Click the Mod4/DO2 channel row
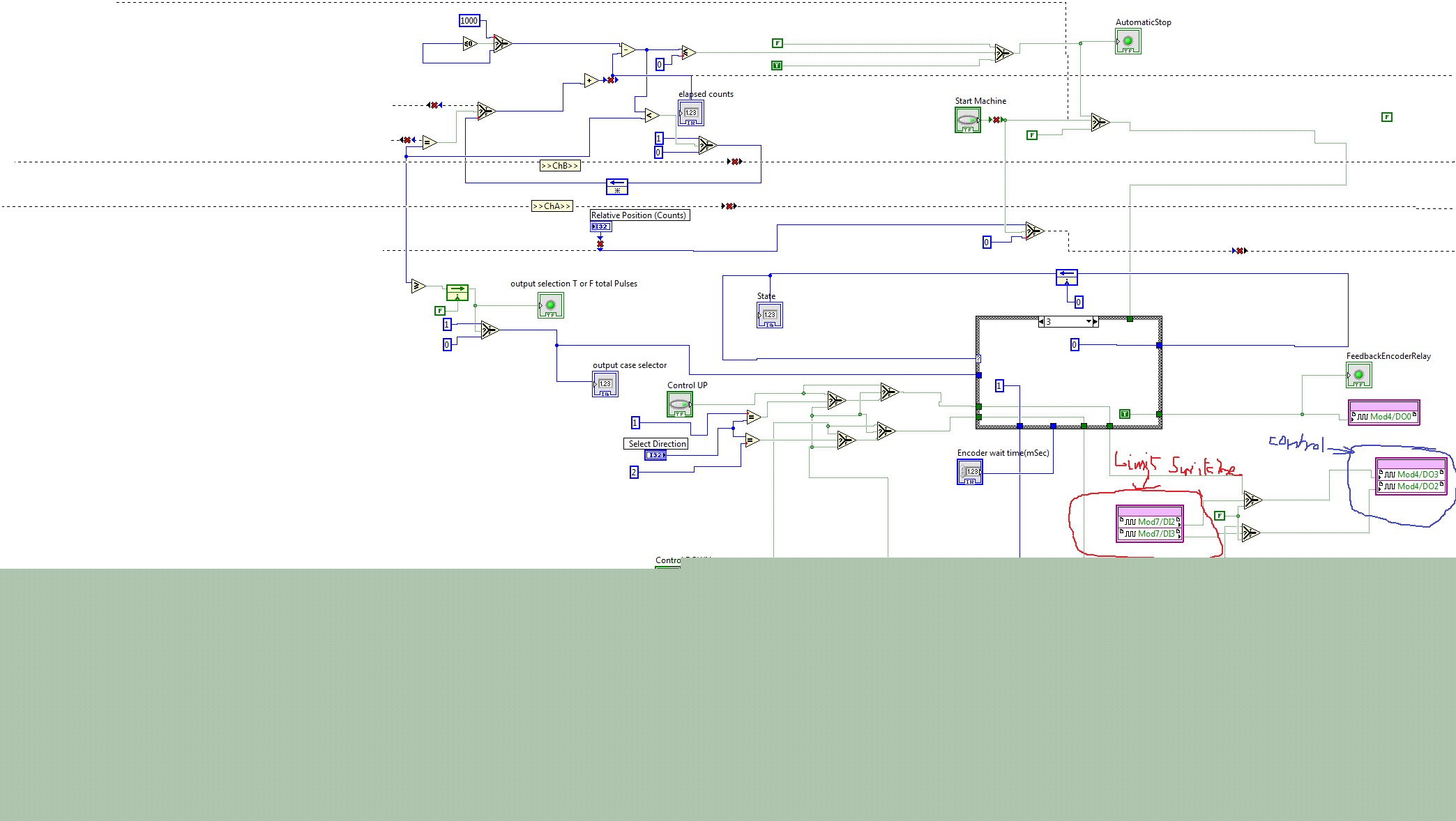 (1411, 486)
